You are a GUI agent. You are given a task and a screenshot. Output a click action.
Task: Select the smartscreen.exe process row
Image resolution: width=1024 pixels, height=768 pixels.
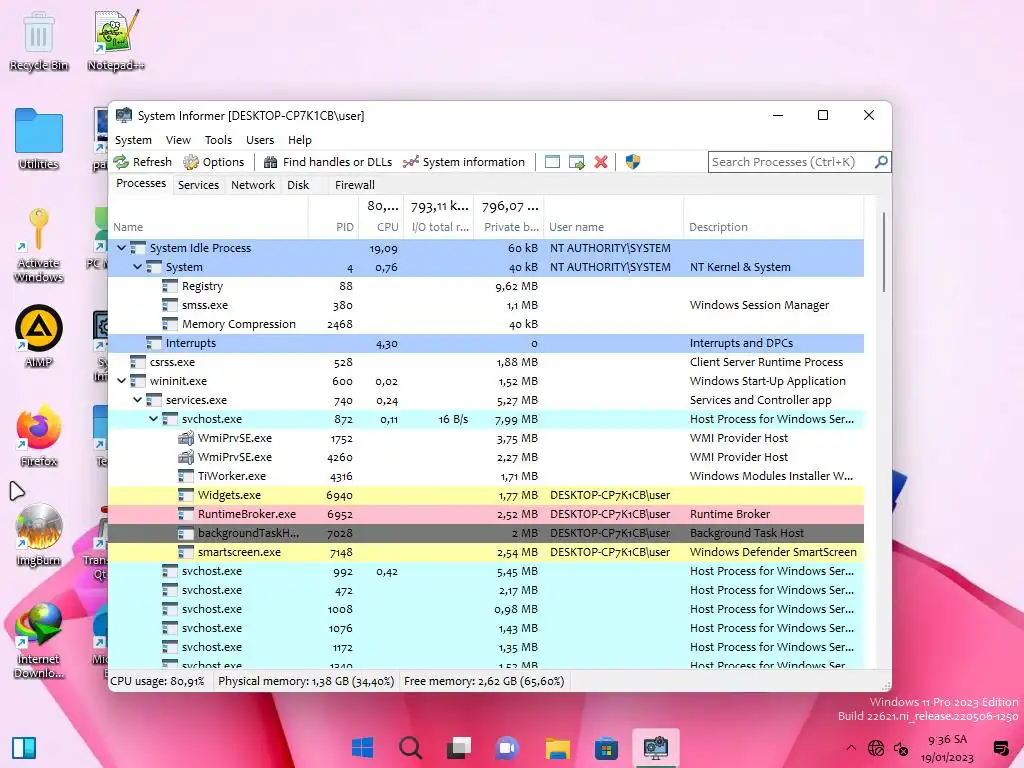(486, 552)
